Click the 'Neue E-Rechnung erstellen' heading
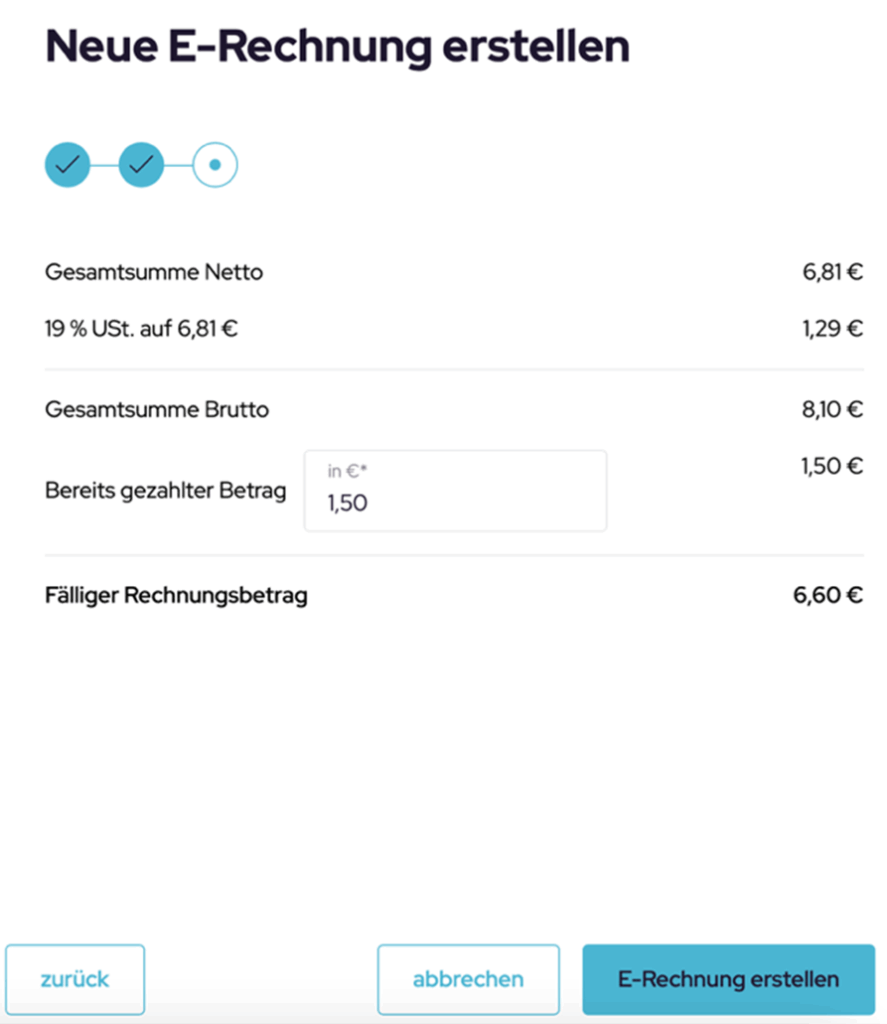Screen dimensions: 887x1024 pyautogui.click(x=338, y=46)
